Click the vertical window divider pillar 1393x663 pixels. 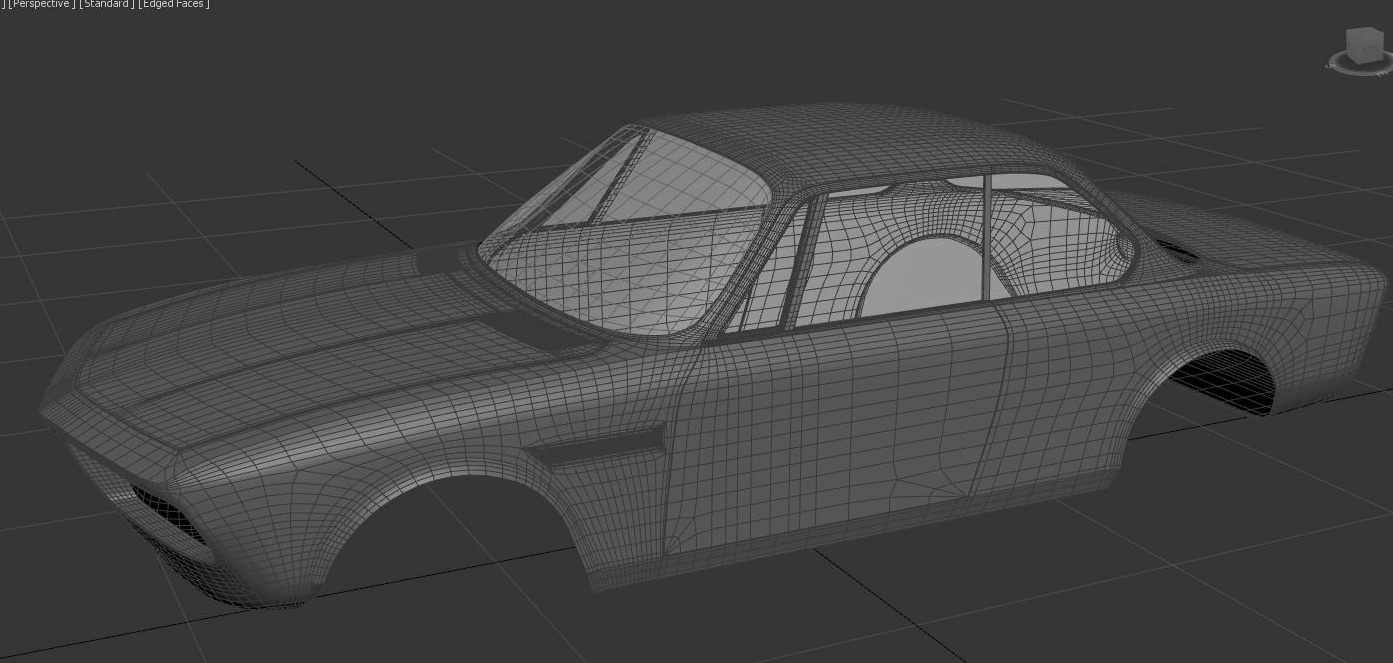988,237
